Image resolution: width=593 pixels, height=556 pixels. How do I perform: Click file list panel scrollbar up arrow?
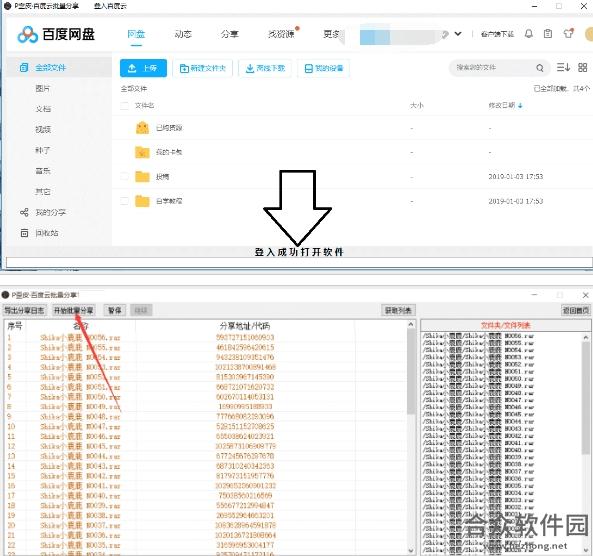[x=586, y=337]
